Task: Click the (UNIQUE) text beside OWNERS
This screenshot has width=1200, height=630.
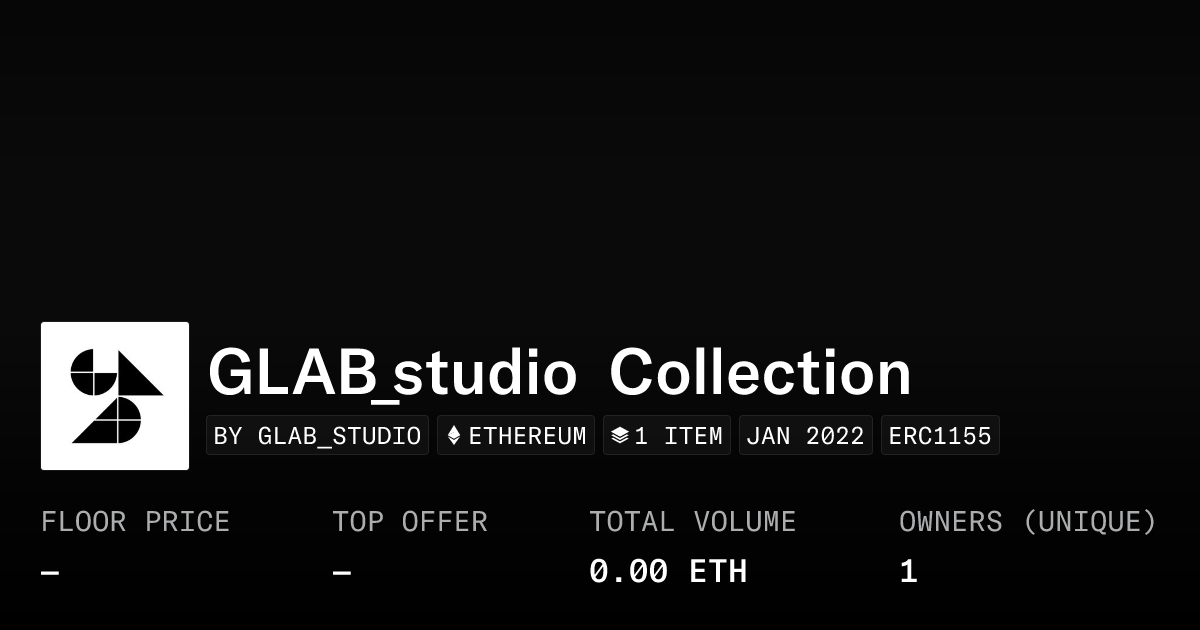Action: coord(1089,522)
